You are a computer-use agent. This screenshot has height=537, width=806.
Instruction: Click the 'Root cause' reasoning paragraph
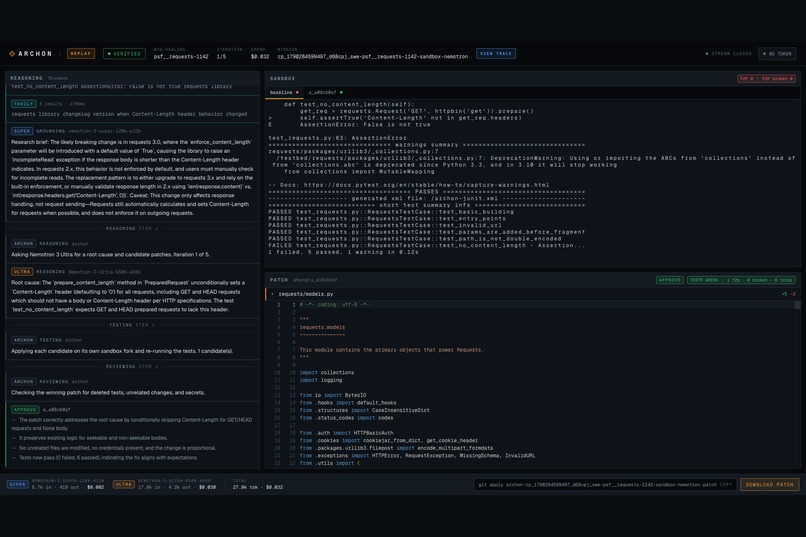coord(129,296)
